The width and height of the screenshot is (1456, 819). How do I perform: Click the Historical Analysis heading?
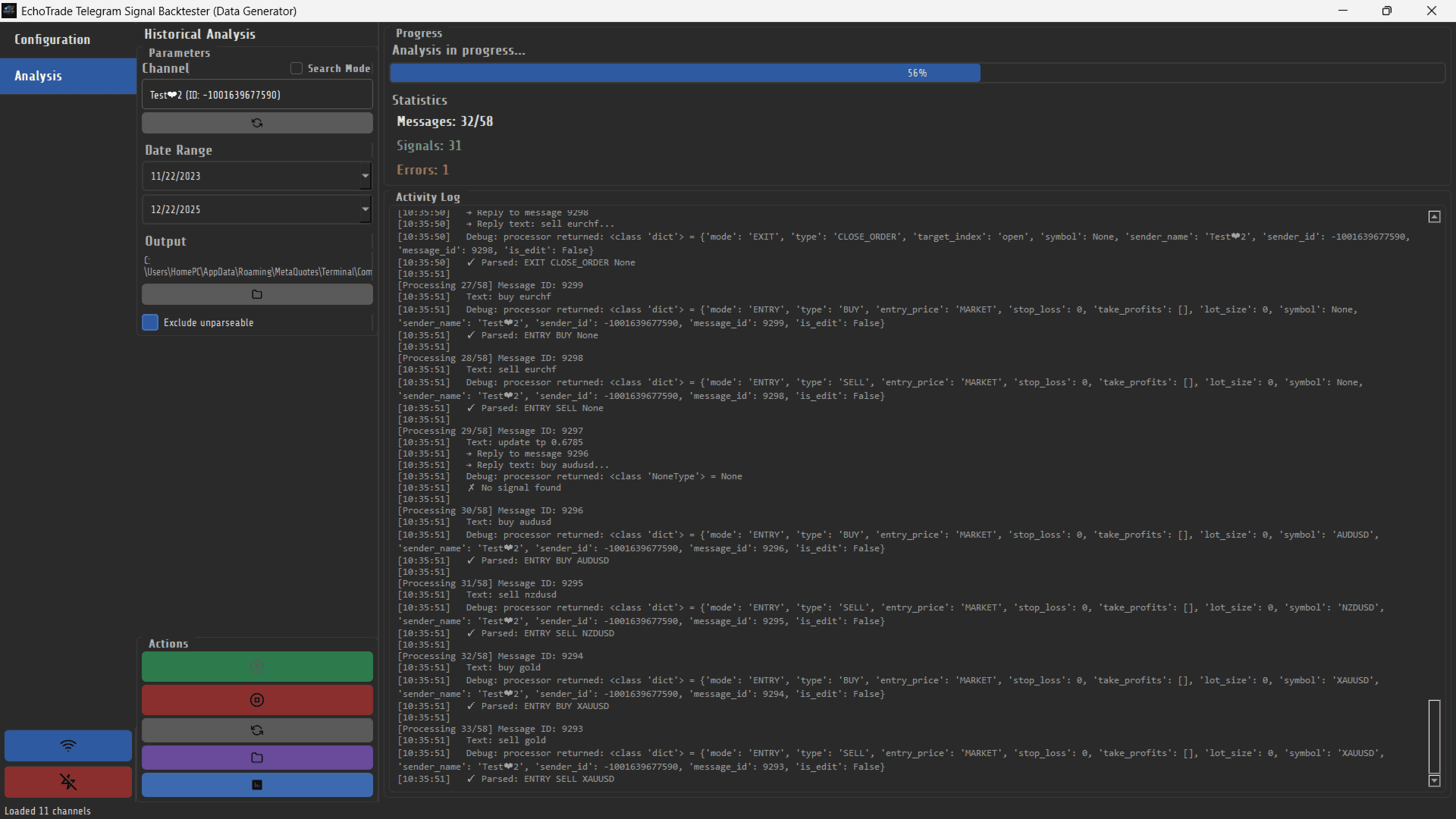point(199,34)
